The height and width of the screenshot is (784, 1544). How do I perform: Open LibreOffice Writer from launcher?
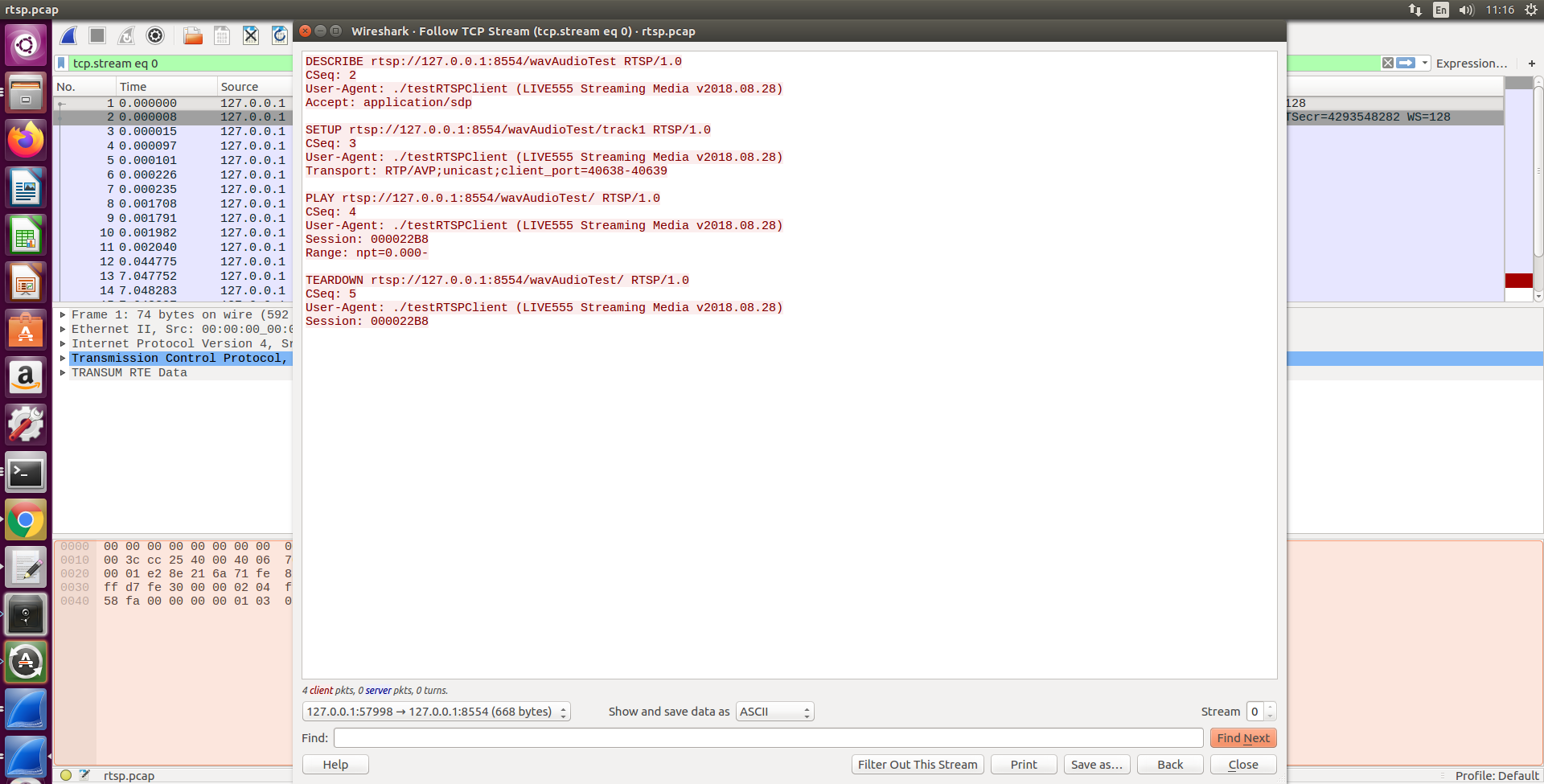click(26, 187)
